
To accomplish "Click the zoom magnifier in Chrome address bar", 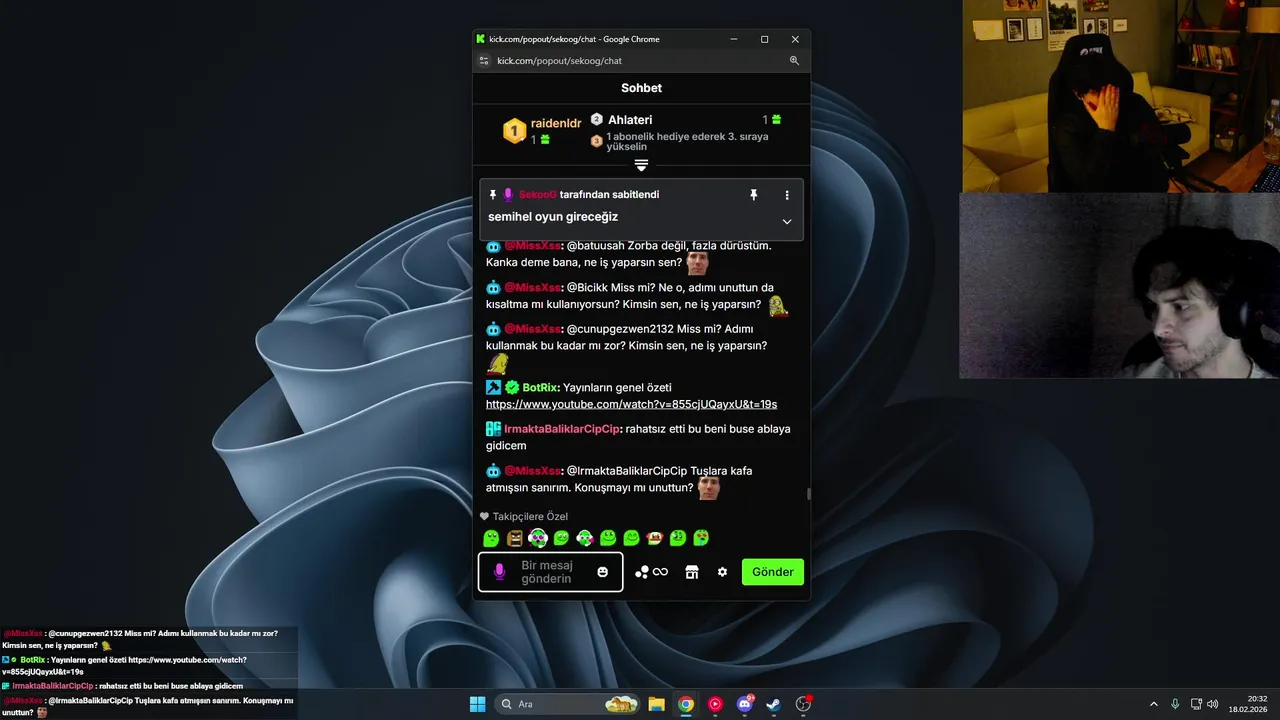I will (x=794, y=61).
